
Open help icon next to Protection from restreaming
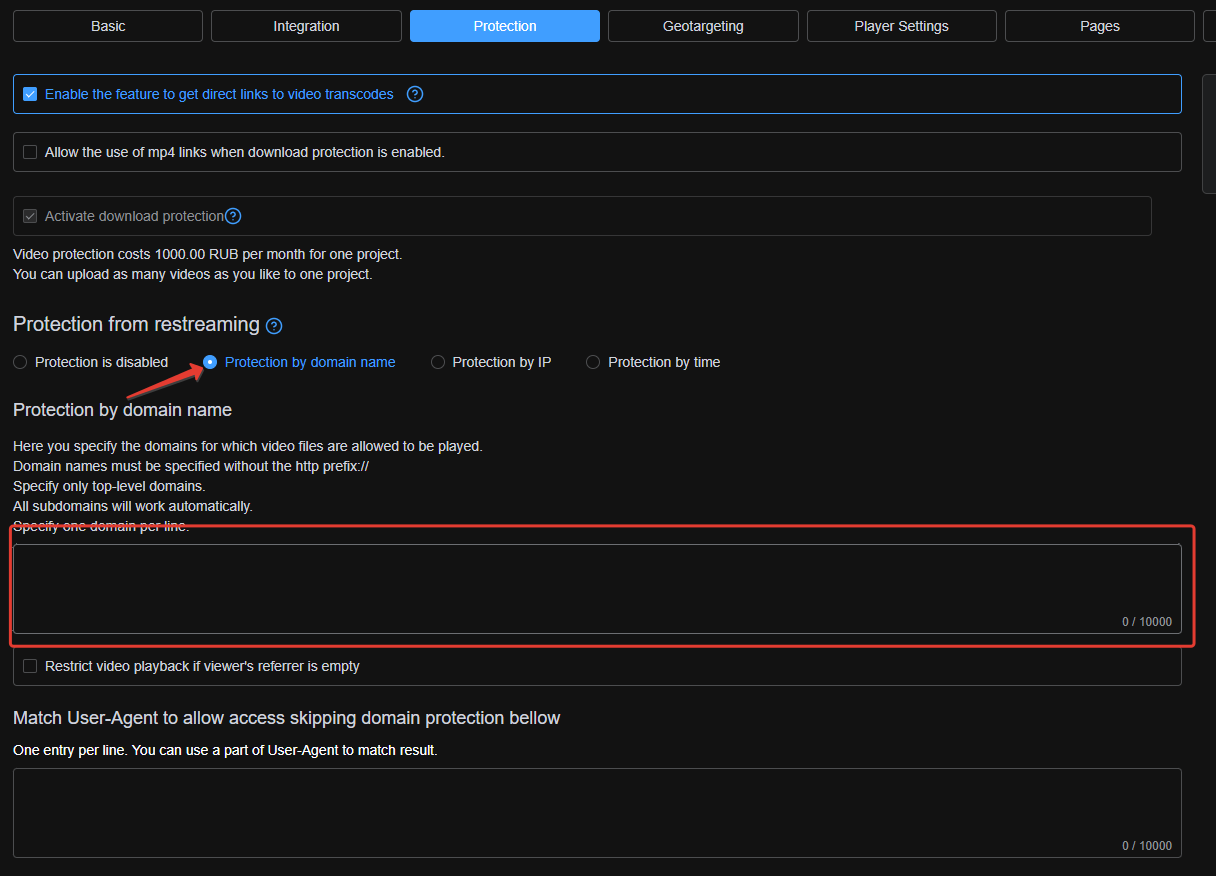[x=274, y=326]
